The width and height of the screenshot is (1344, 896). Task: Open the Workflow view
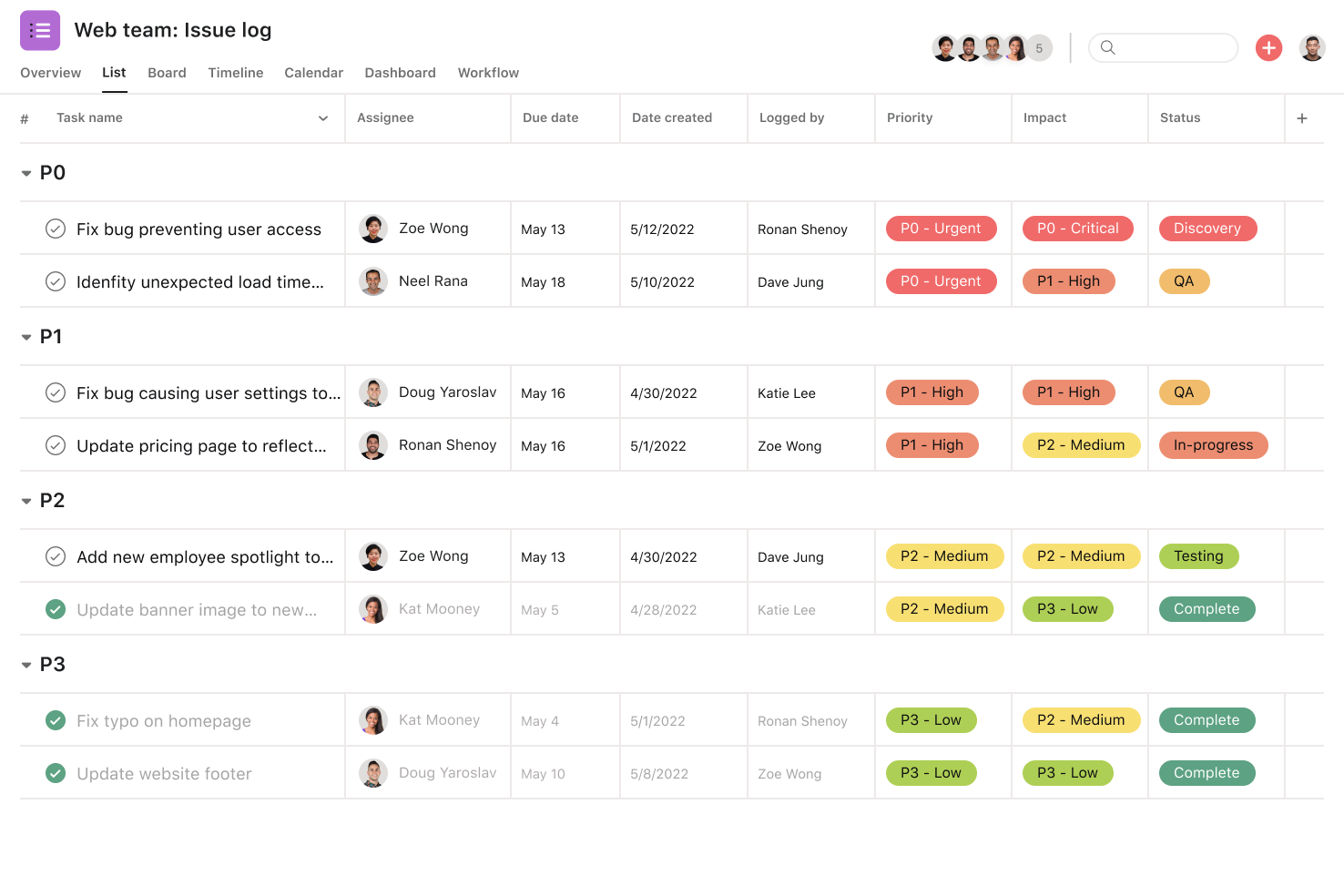click(x=488, y=73)
